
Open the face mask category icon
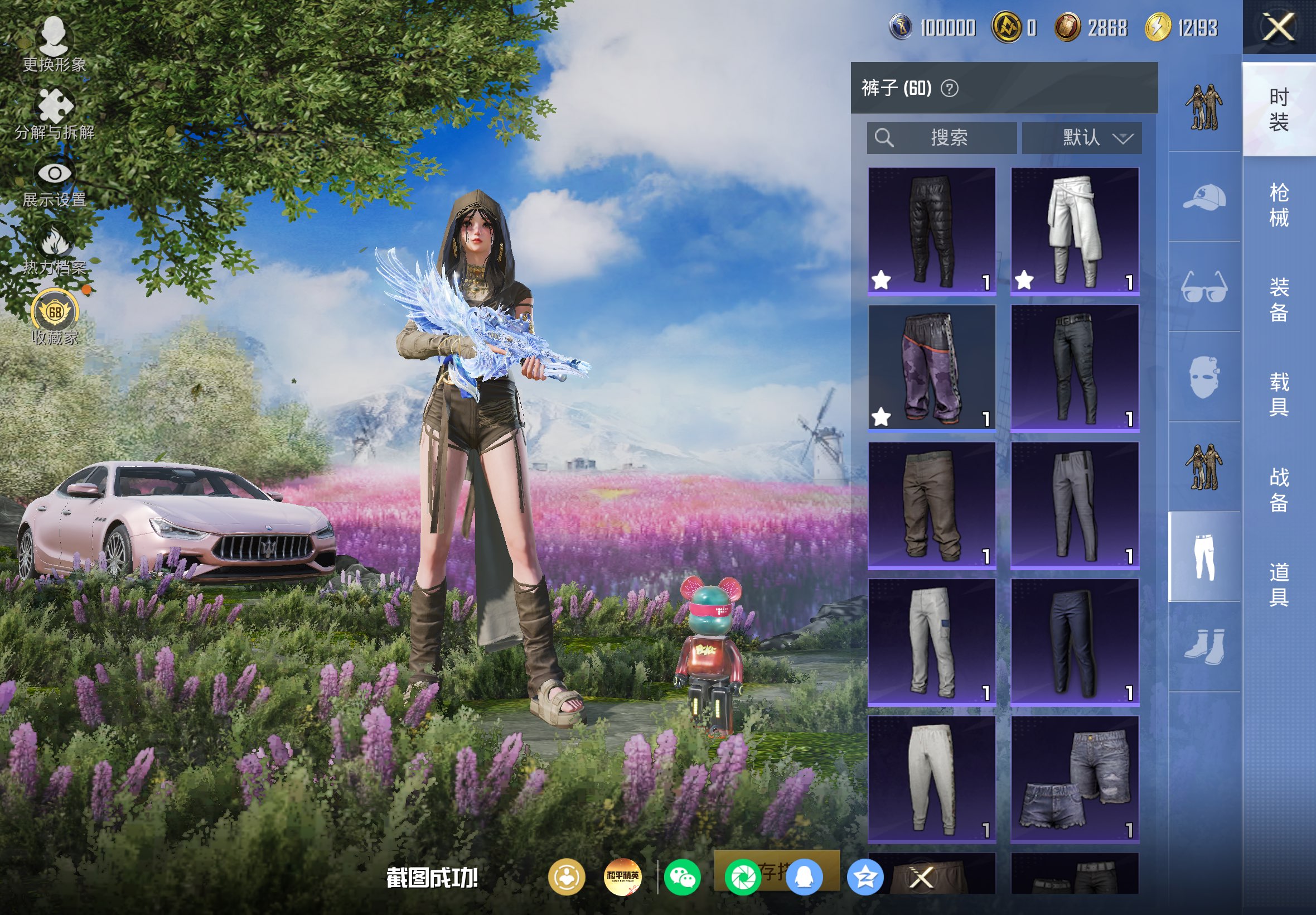pos(1204,377)
